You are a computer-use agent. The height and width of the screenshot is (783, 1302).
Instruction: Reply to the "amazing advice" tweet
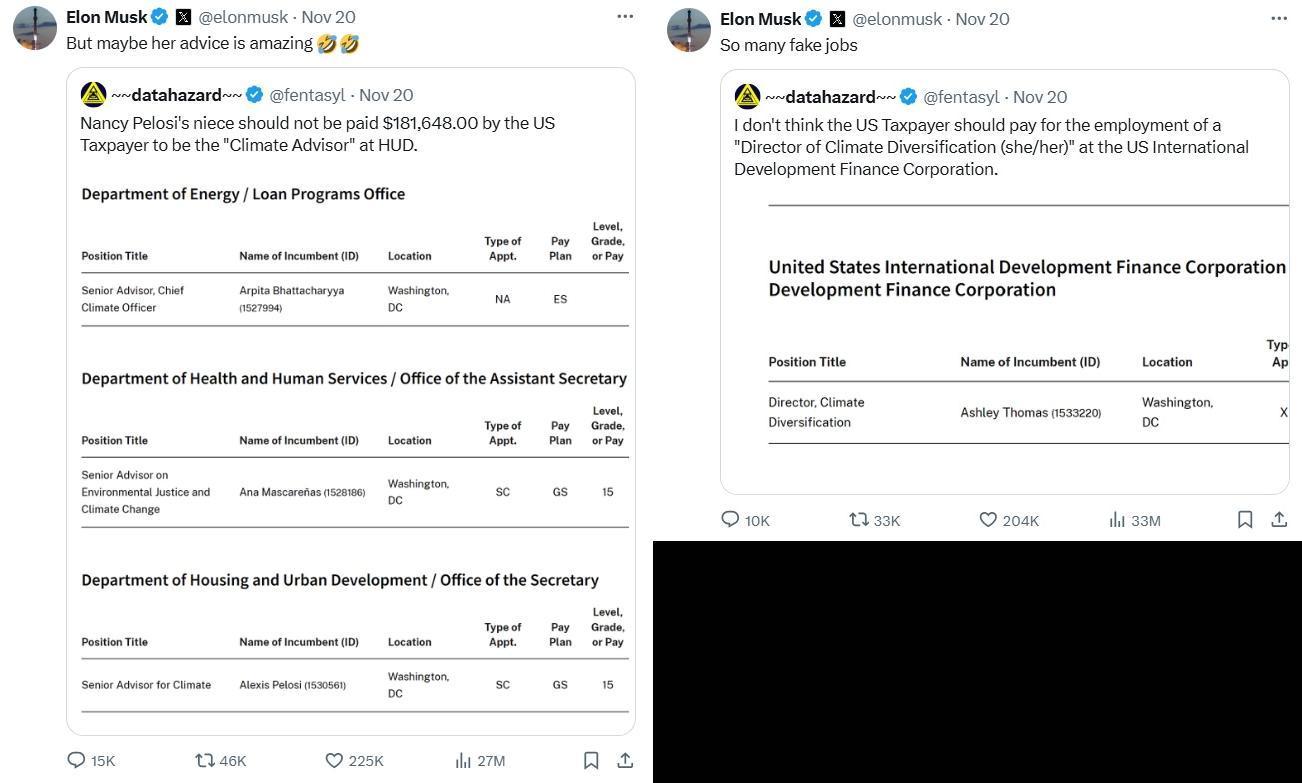pyautogui.click(x=77, y=761)
